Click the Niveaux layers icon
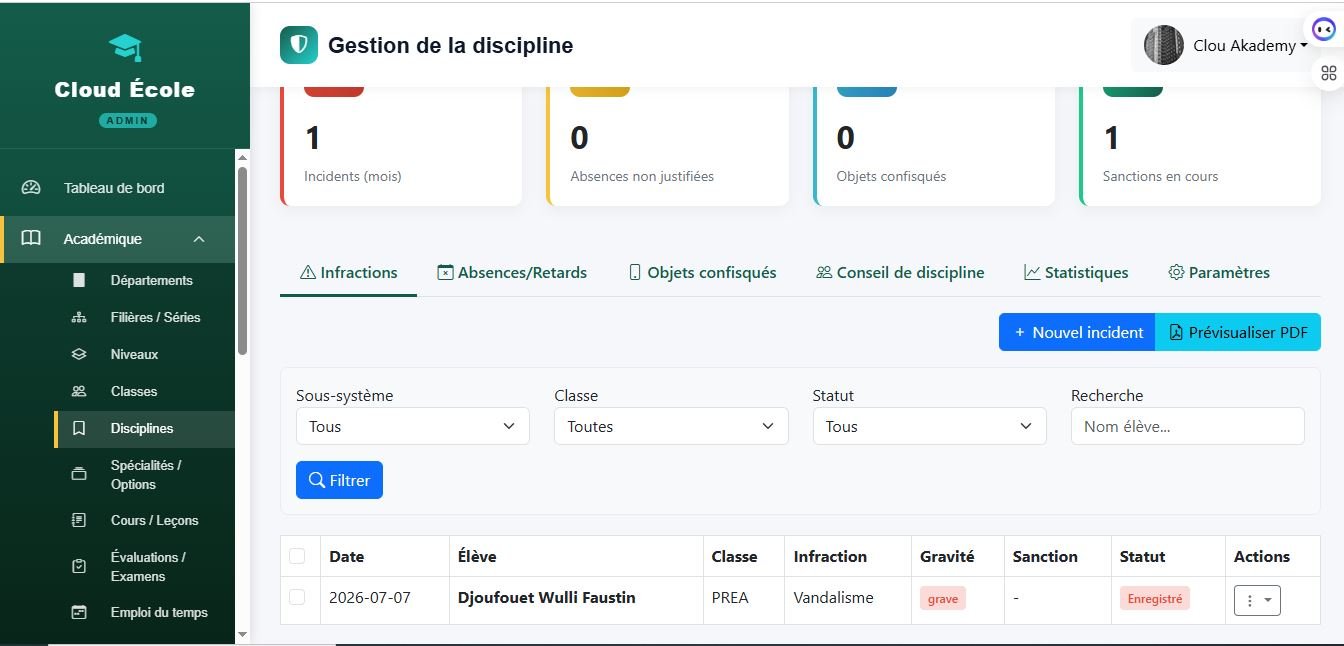Screen dimensions: 1344x646 click(79, 354)
